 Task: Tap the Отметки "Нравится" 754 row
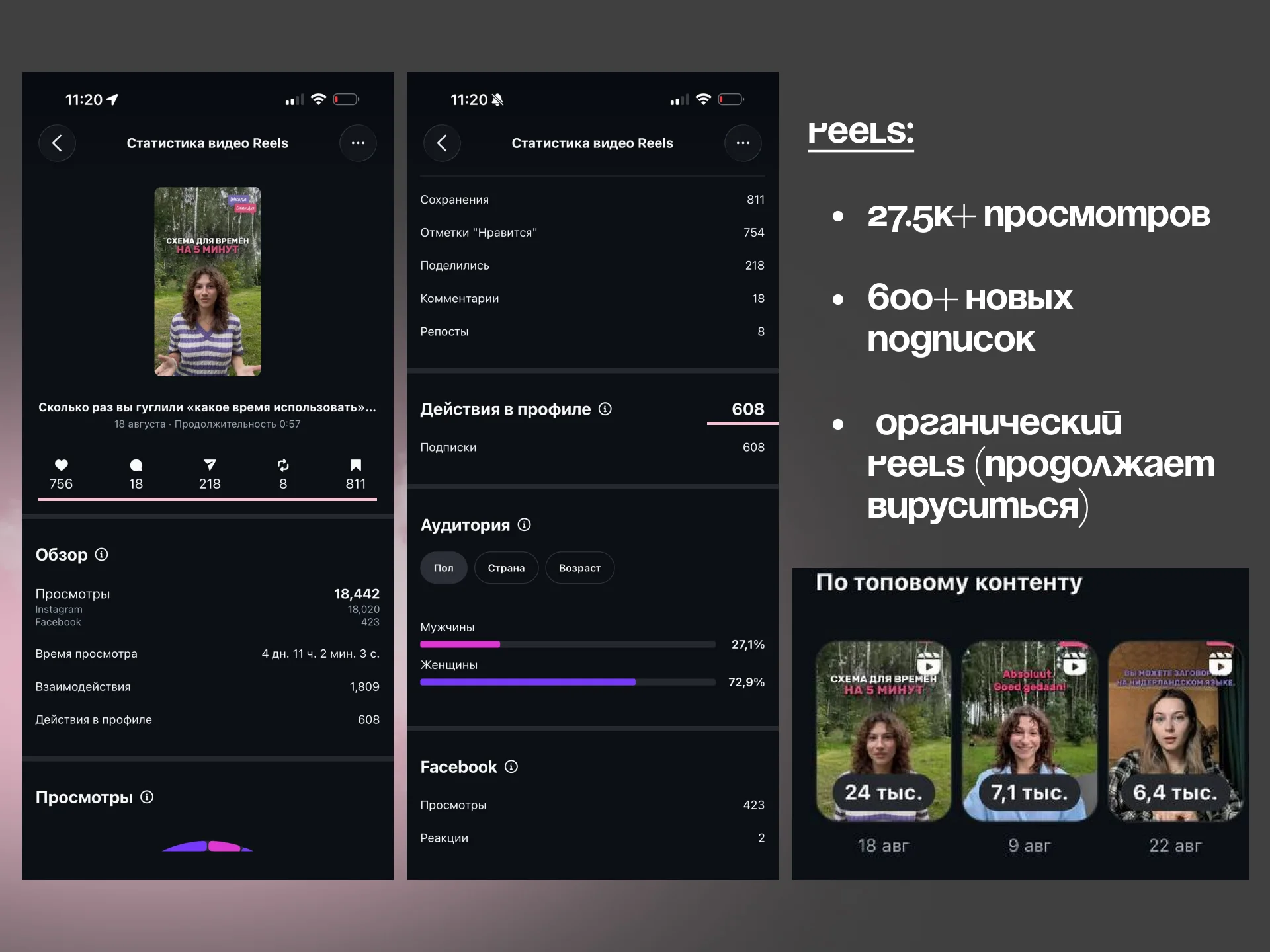point(593,233)
